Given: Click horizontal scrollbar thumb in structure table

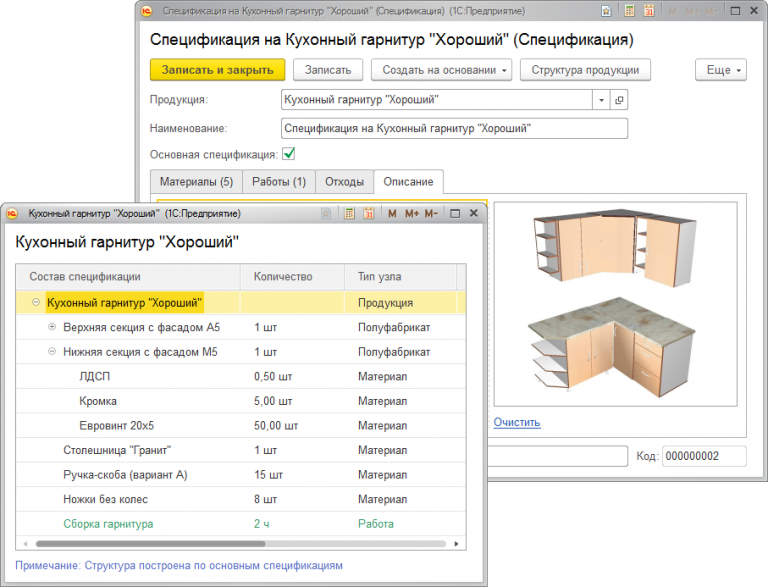Looking at the screenshot, I should [x=150, y=543].
